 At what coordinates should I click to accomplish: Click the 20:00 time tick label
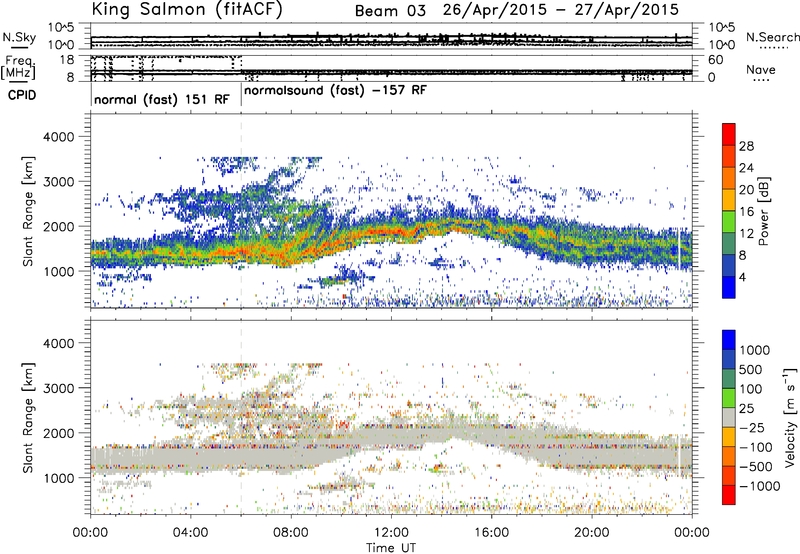(x=591, y=533)
